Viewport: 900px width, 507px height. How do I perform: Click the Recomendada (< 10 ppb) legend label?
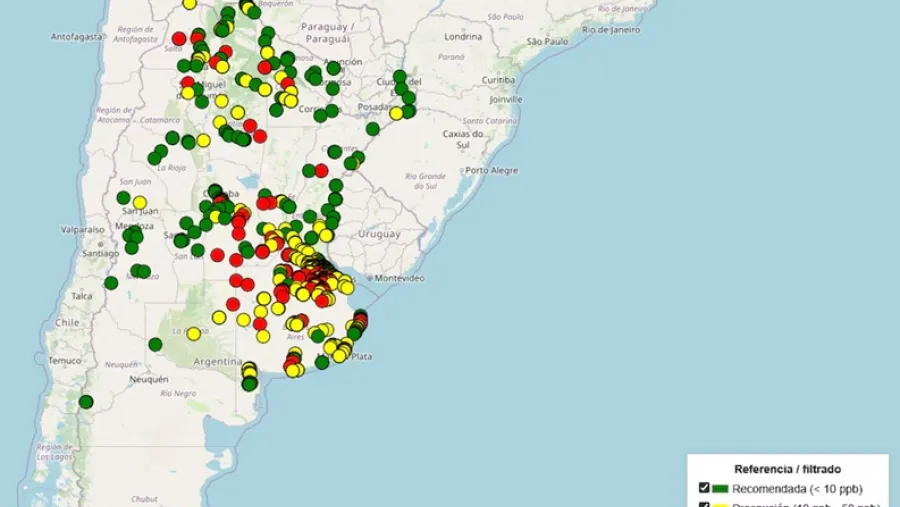796,488
